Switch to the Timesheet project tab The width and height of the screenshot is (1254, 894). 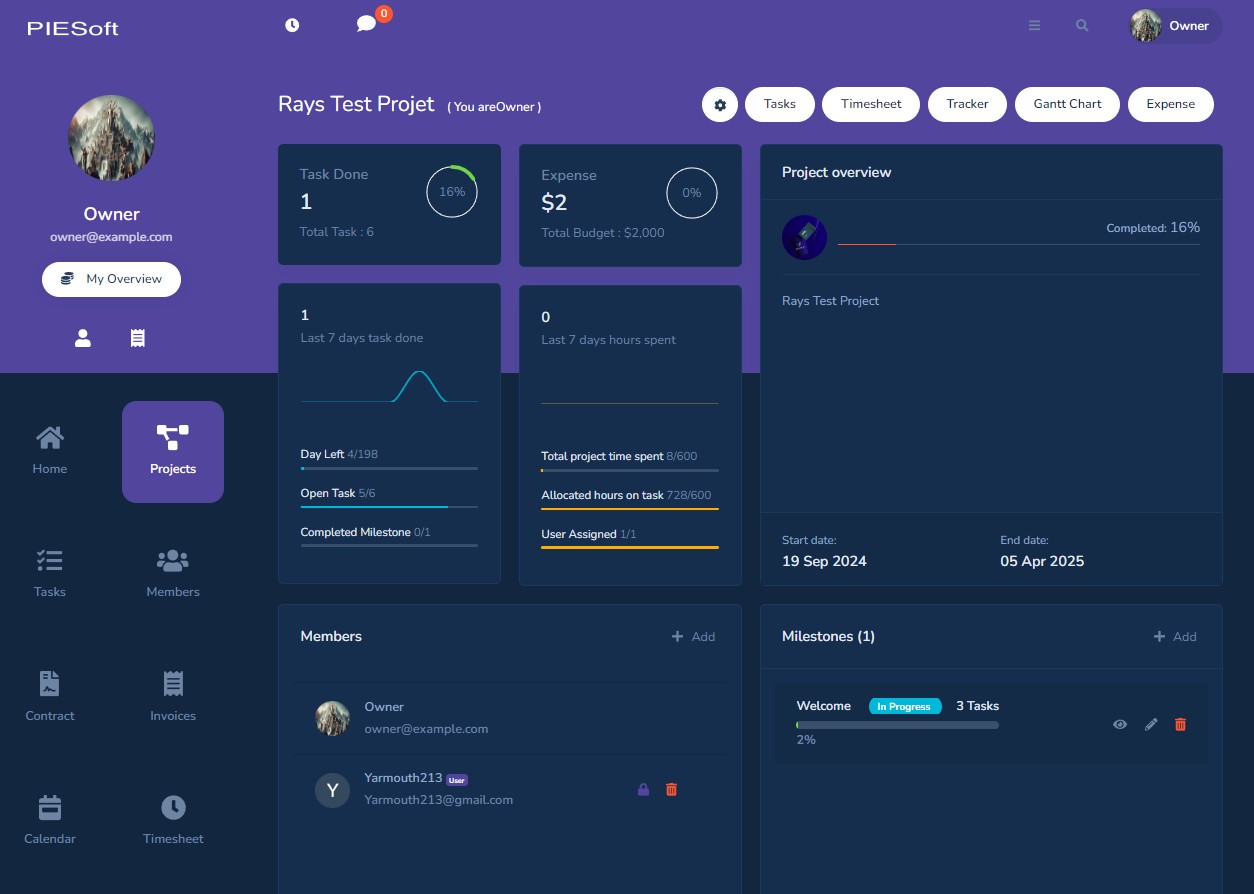870,104
